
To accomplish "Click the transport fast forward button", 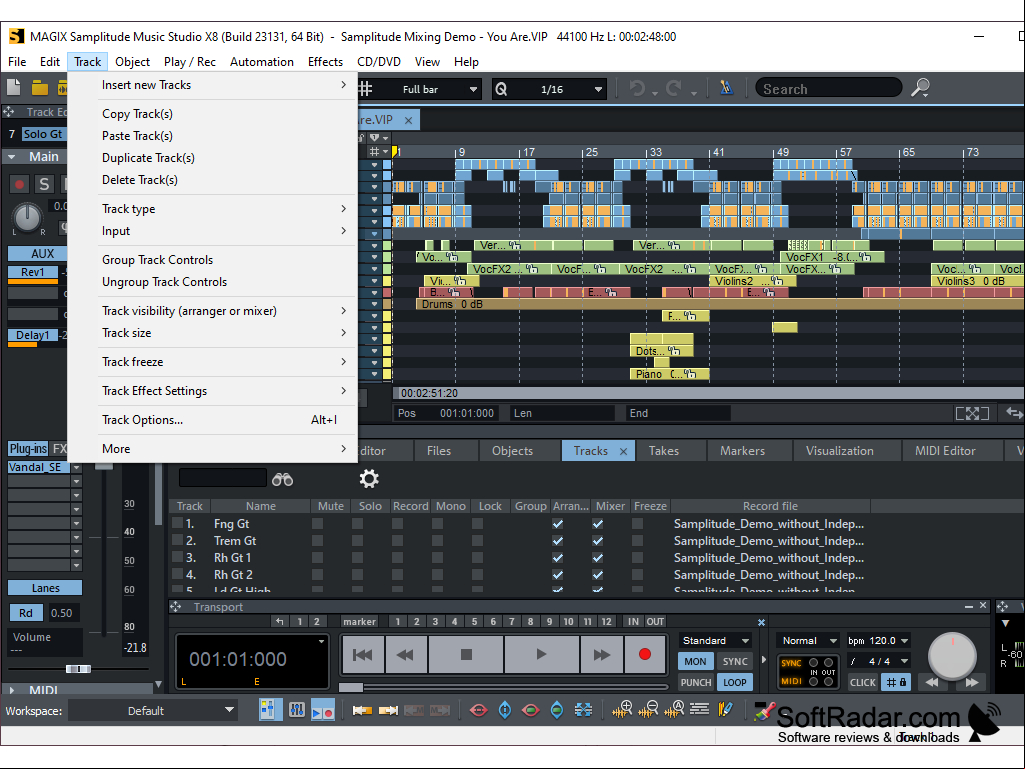I will coord(601,655).
